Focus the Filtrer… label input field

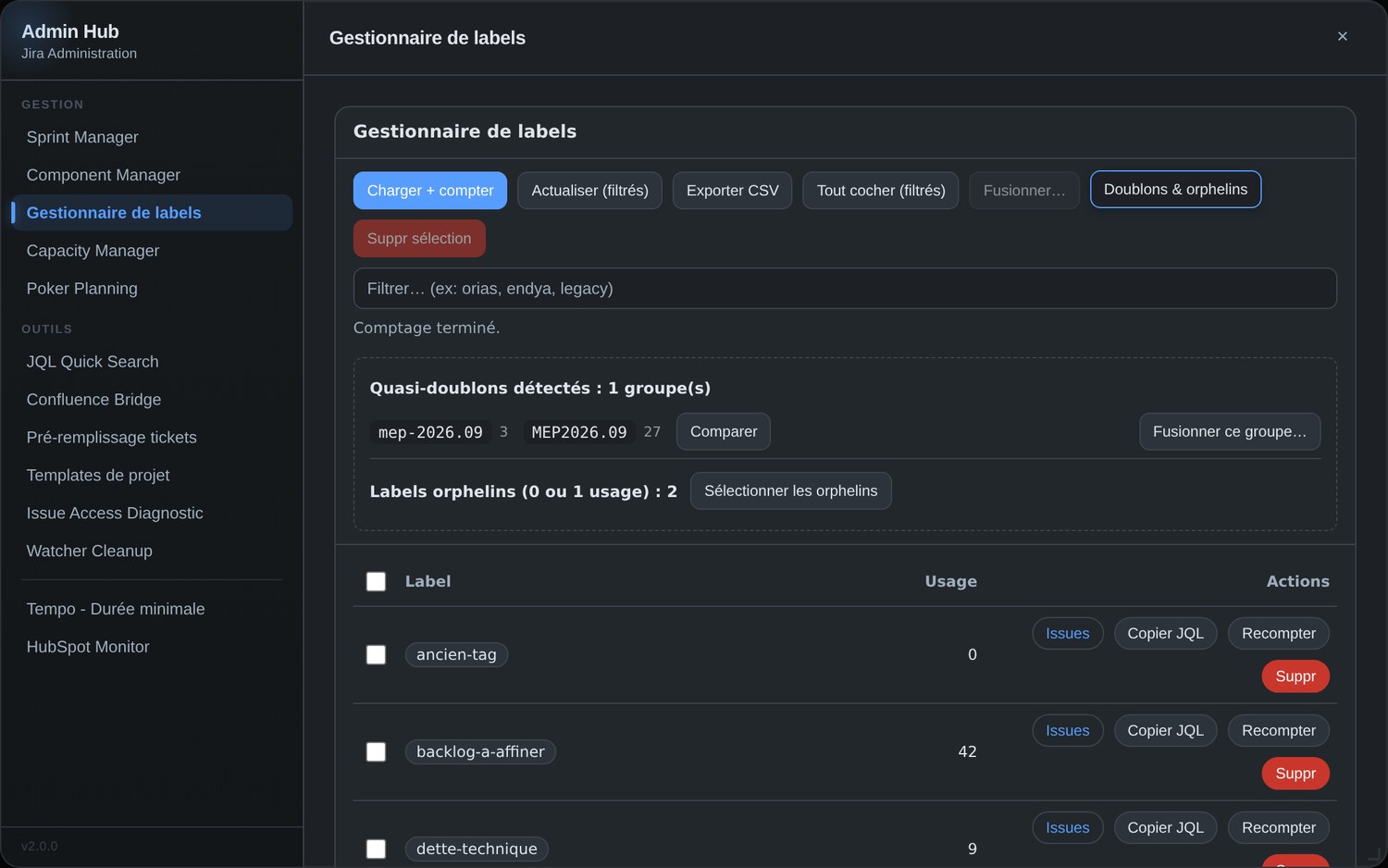click(845, 289)
